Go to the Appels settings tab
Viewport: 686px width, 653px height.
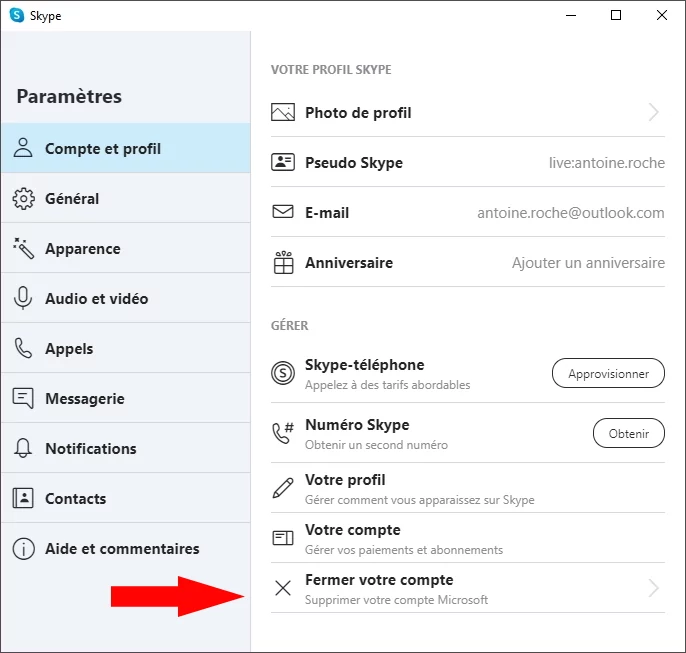point(126,349)
